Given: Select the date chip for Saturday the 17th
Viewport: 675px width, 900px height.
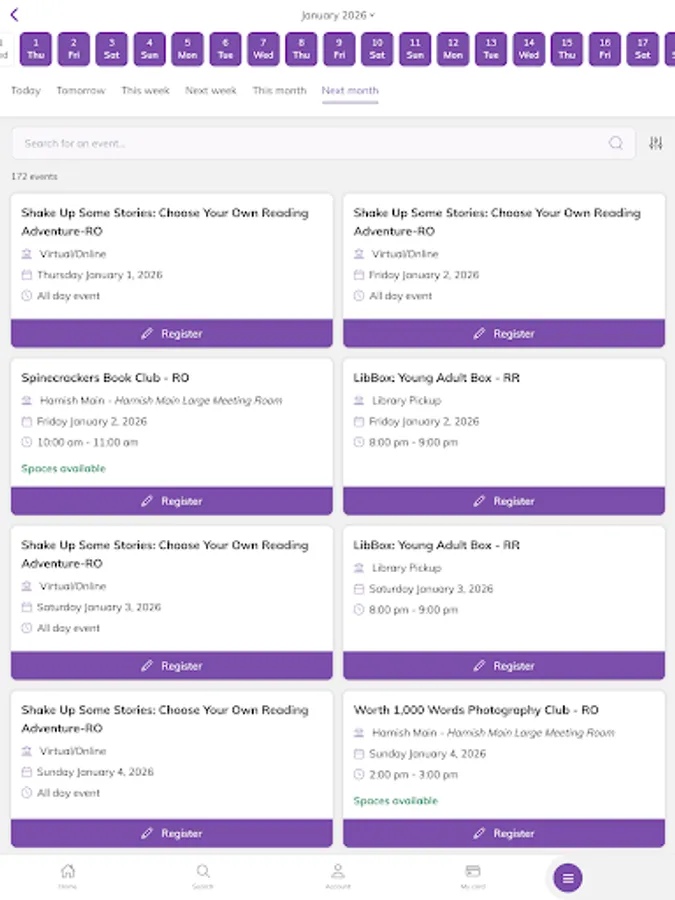Looking at the screenshot, I should pyautogui.click(x=642, y=48).
